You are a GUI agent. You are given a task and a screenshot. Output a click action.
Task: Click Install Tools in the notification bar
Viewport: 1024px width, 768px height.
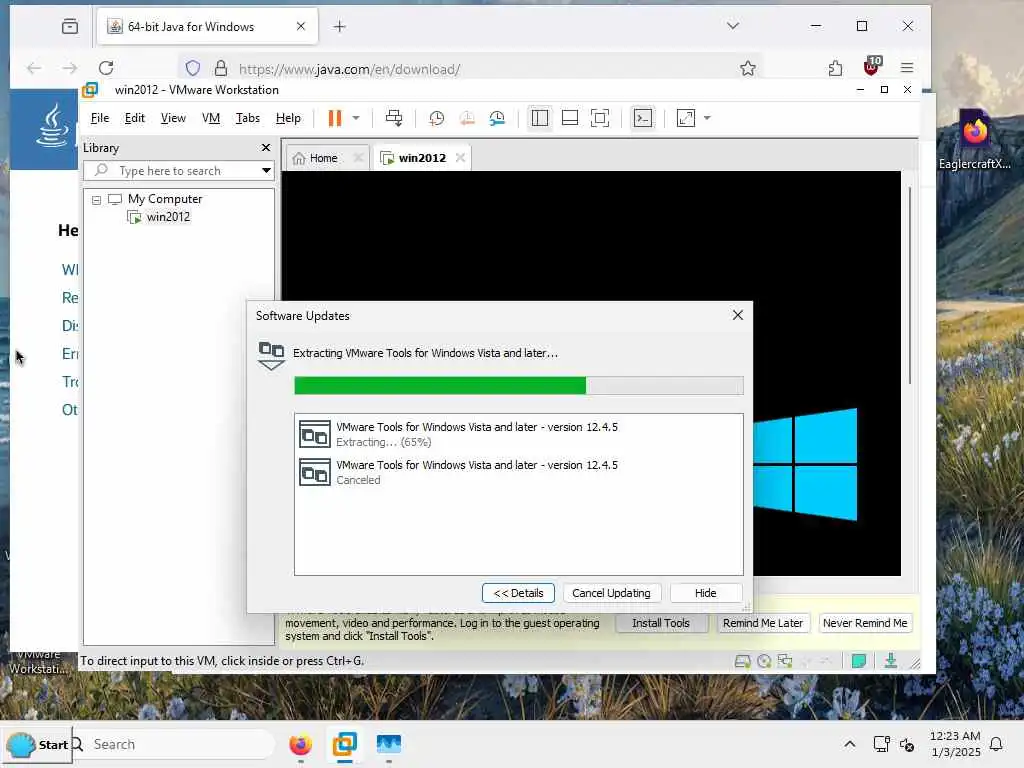(x=661, y=623)
